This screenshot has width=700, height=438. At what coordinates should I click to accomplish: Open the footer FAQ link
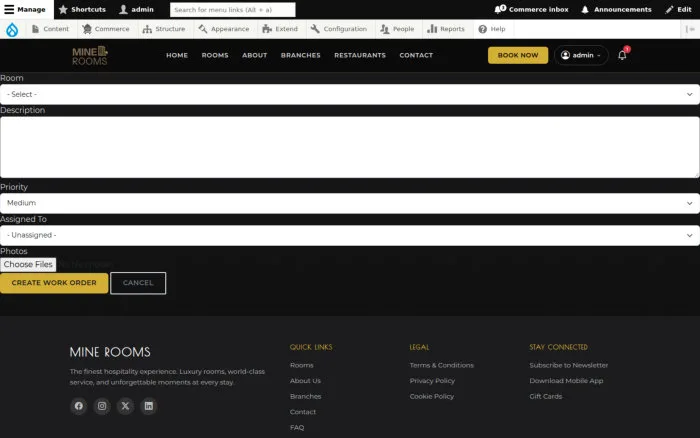click(x=297, y=428)
